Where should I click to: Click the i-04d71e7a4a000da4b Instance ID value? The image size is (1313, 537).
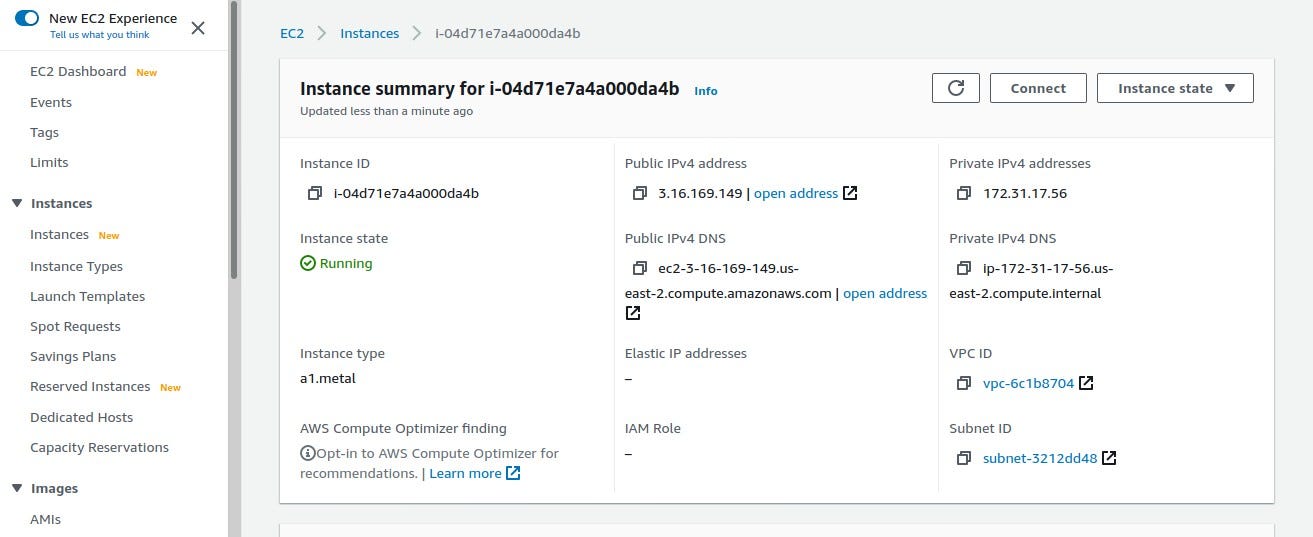coord(406,193)
